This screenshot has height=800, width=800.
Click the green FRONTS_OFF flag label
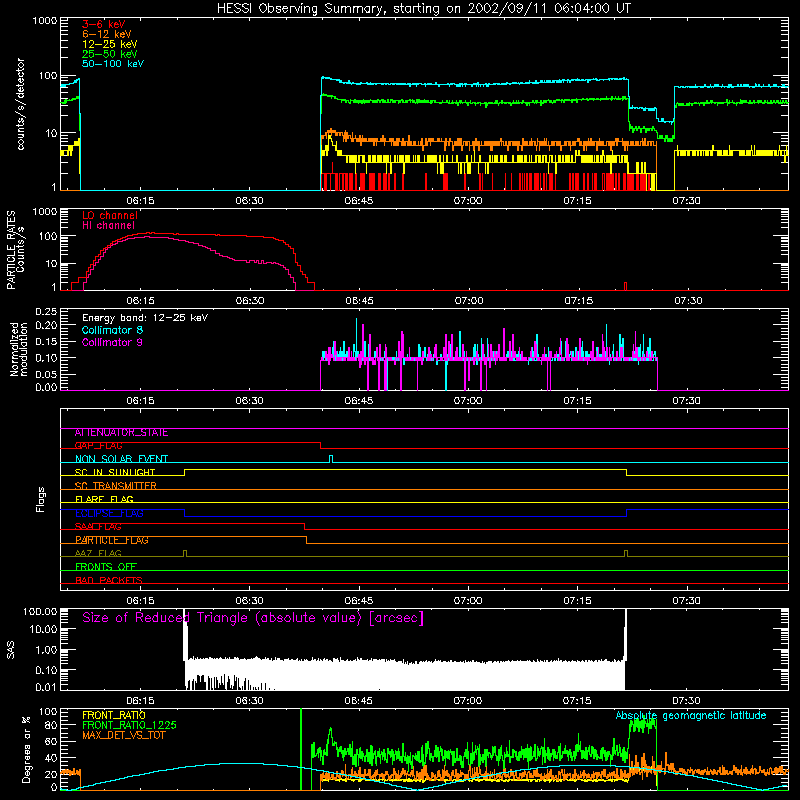pos(106,567)
